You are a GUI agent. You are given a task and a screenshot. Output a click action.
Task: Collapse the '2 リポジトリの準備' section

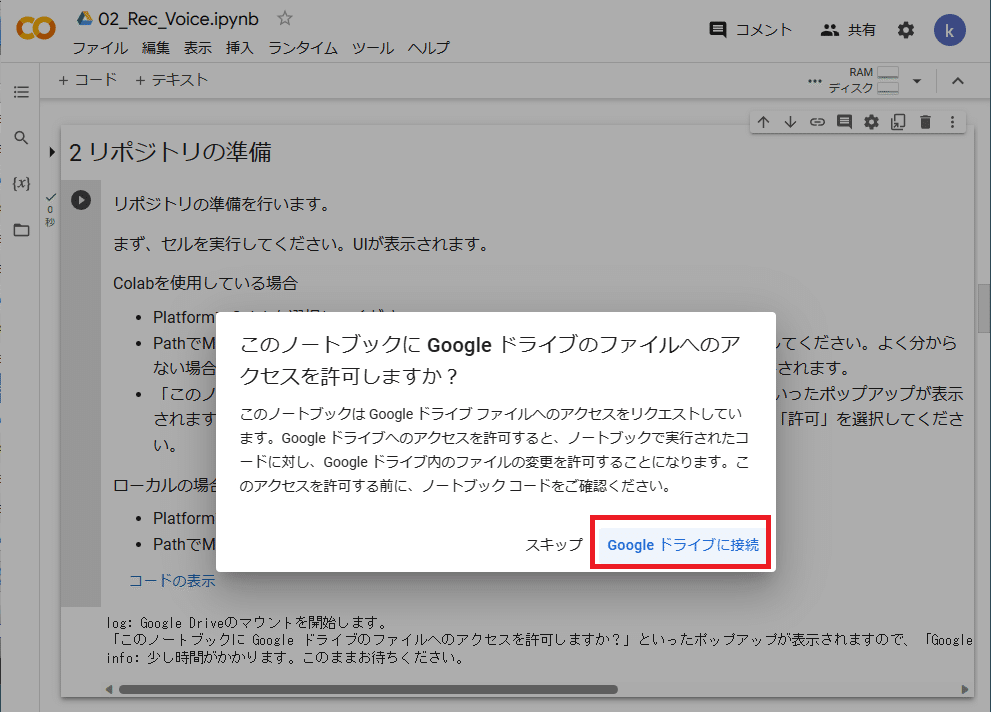point(52,152)
